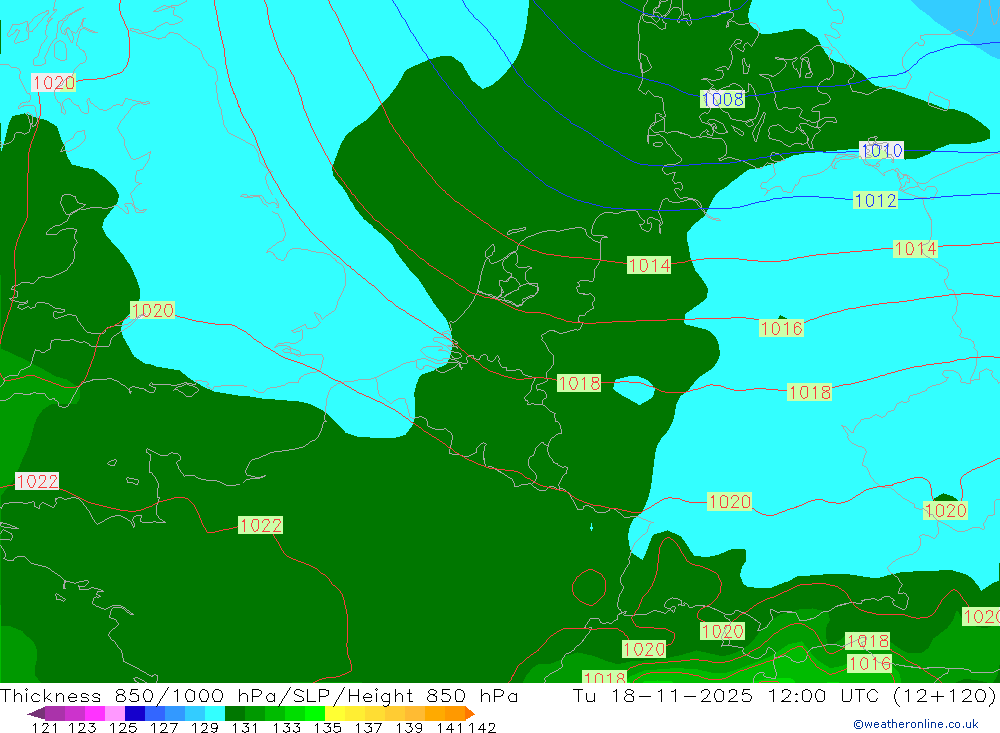Select the map title 'Thickness 850/1000 hPa/SLP/Height 850 hPa'

pos(259,695)
